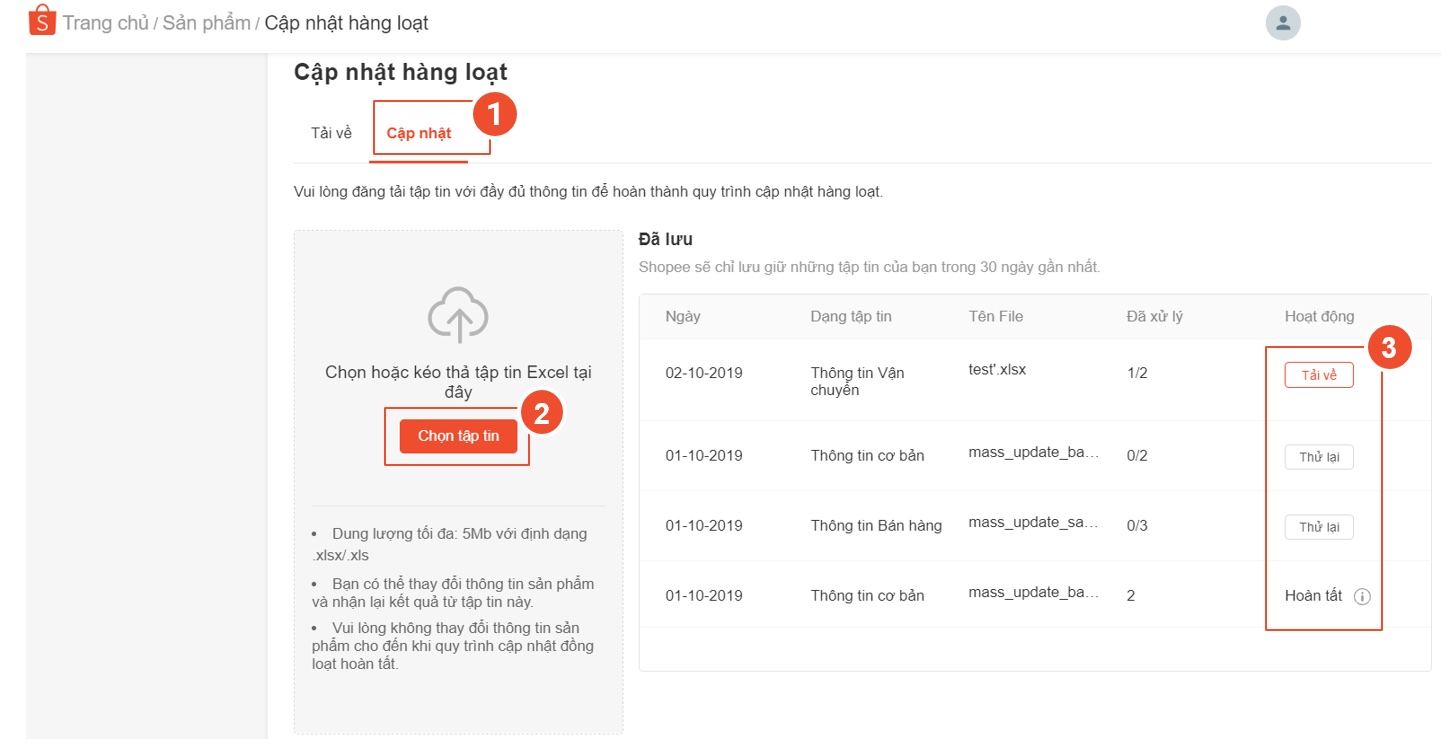The width and height of the screenshot is (1449, 747).
Task: Click the Shopee logo icon
Action: pyautogui.click(x=42, y=21)
